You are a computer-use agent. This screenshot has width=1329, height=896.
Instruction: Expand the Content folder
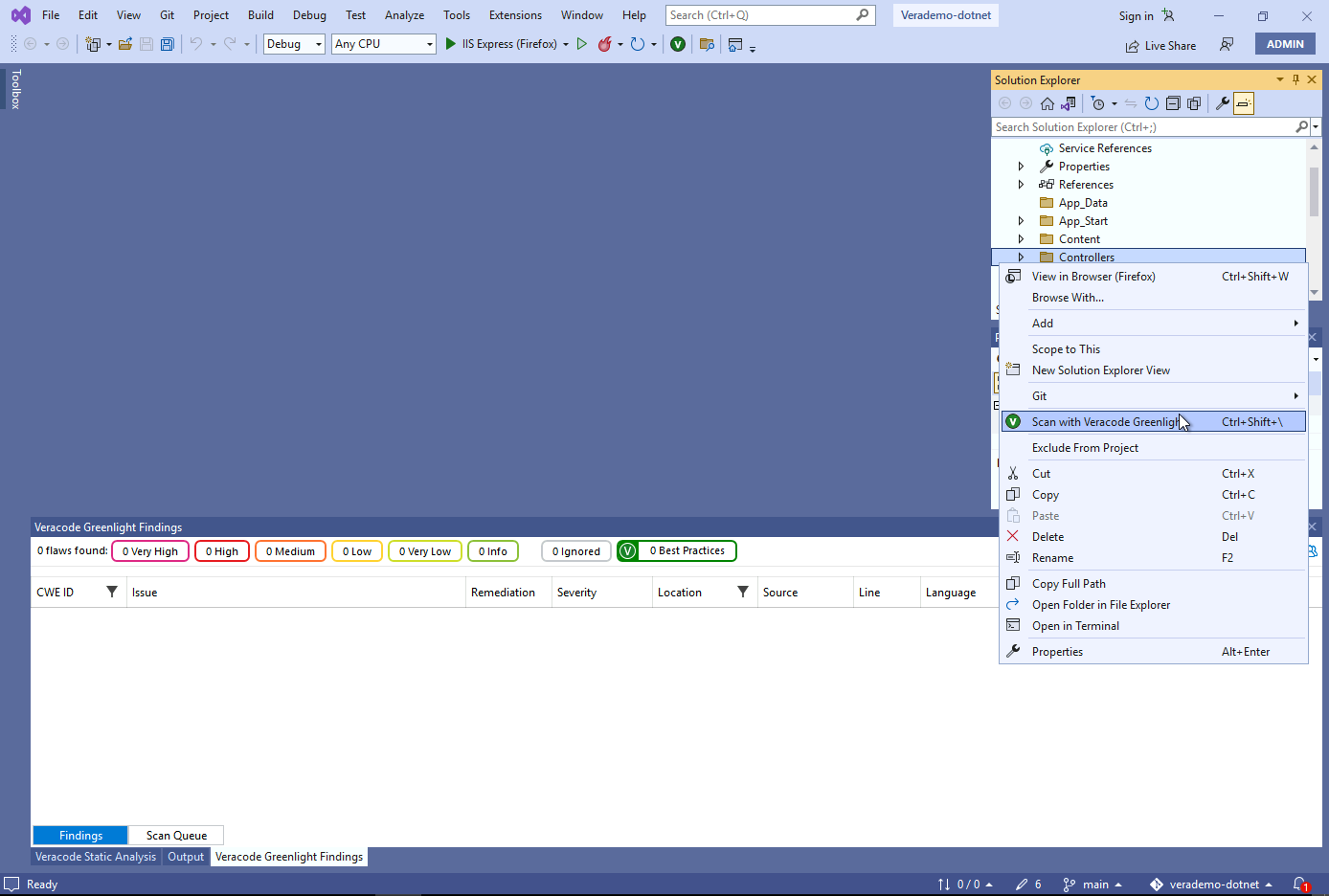pos(1021,239)
